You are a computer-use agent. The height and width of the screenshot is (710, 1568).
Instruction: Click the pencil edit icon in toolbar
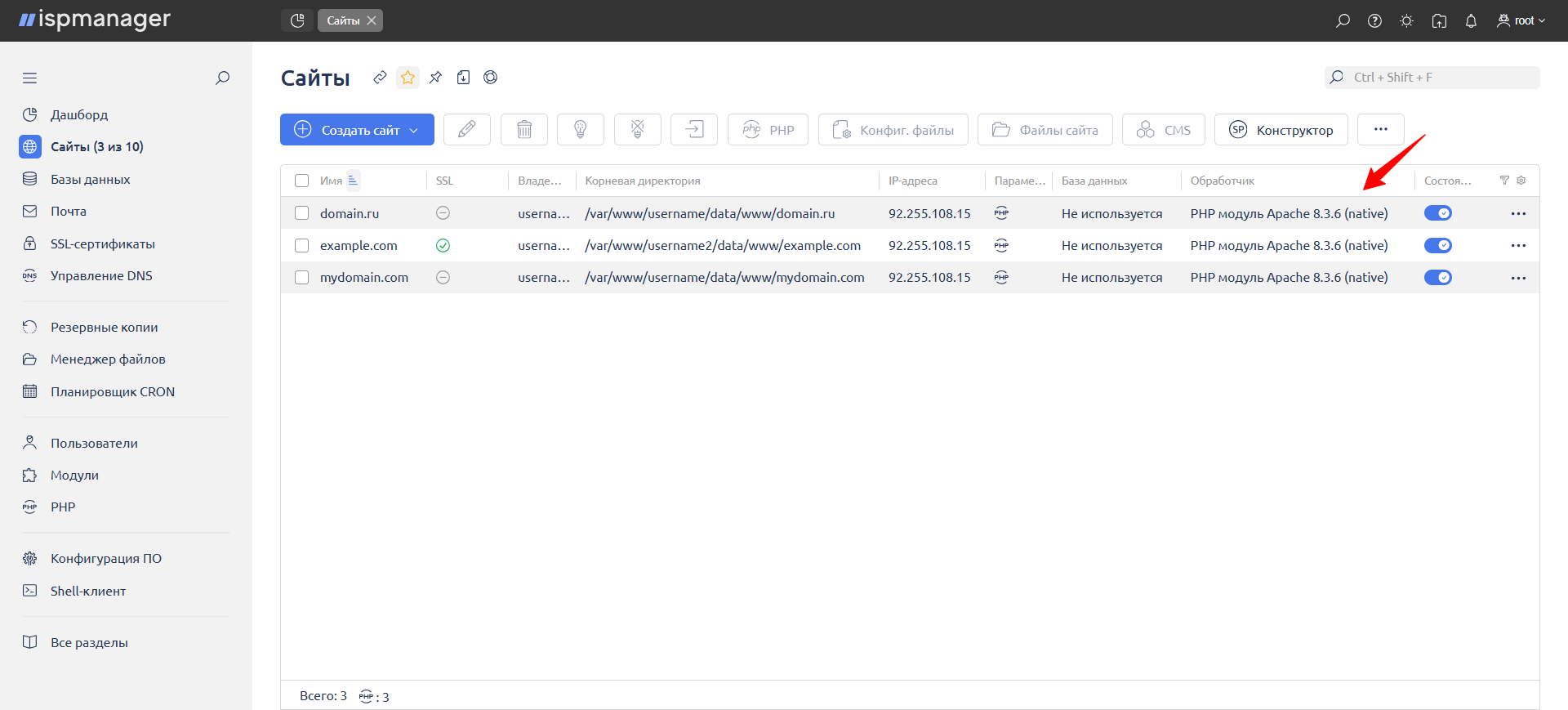tap(466, 130)
